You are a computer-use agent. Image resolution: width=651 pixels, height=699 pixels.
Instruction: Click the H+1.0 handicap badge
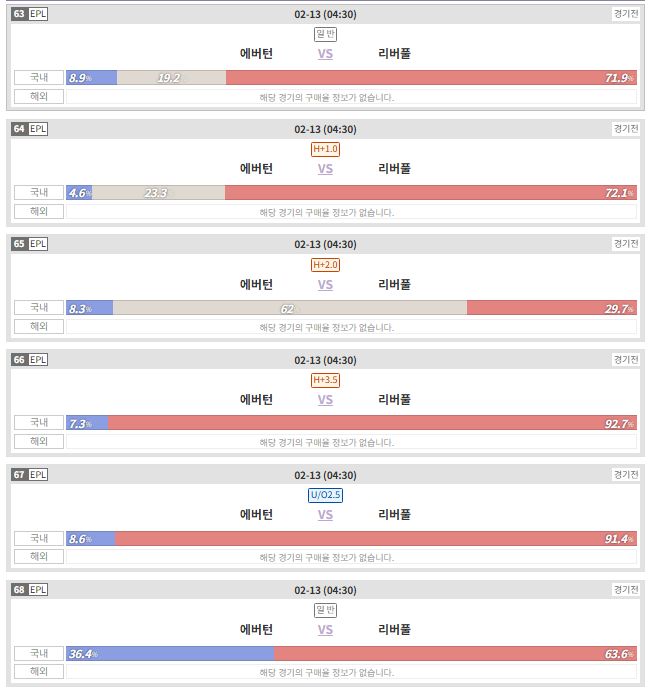(325, 149)
